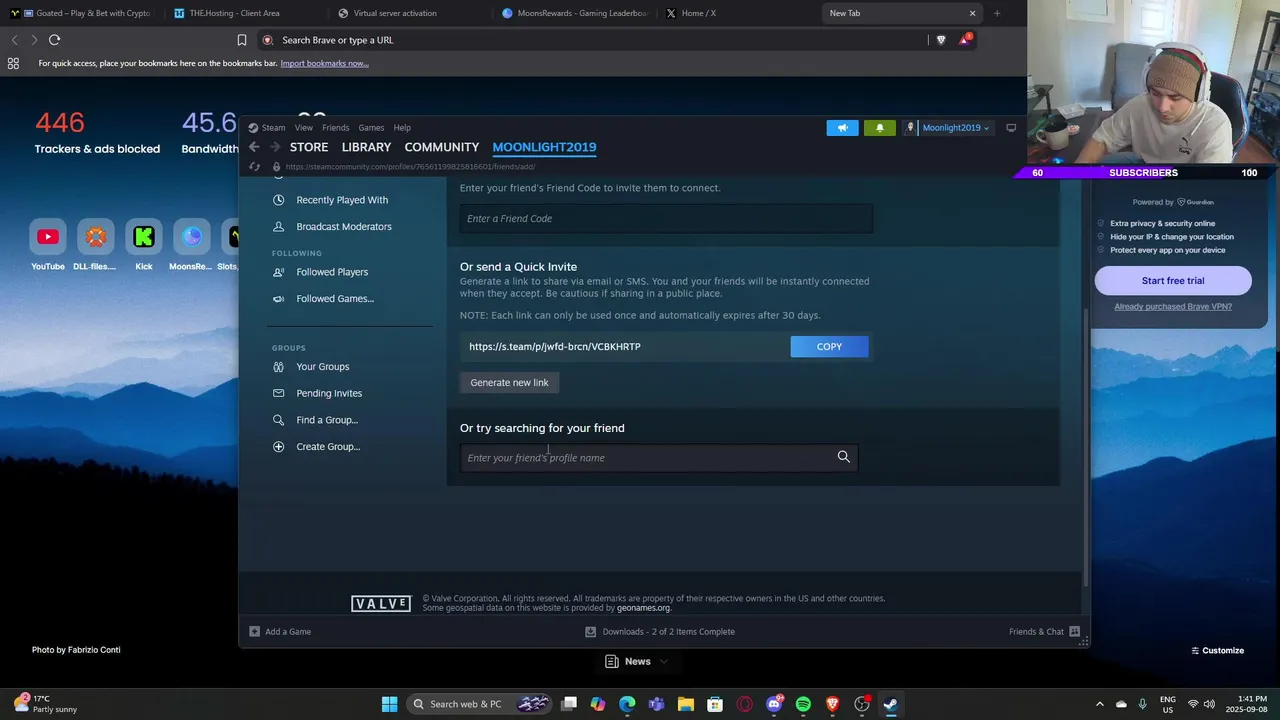Click the Steam forward navigation arrow
The height and width of the screenshot is (720, 1280).
pyautogui.click(x=274, y=147)
